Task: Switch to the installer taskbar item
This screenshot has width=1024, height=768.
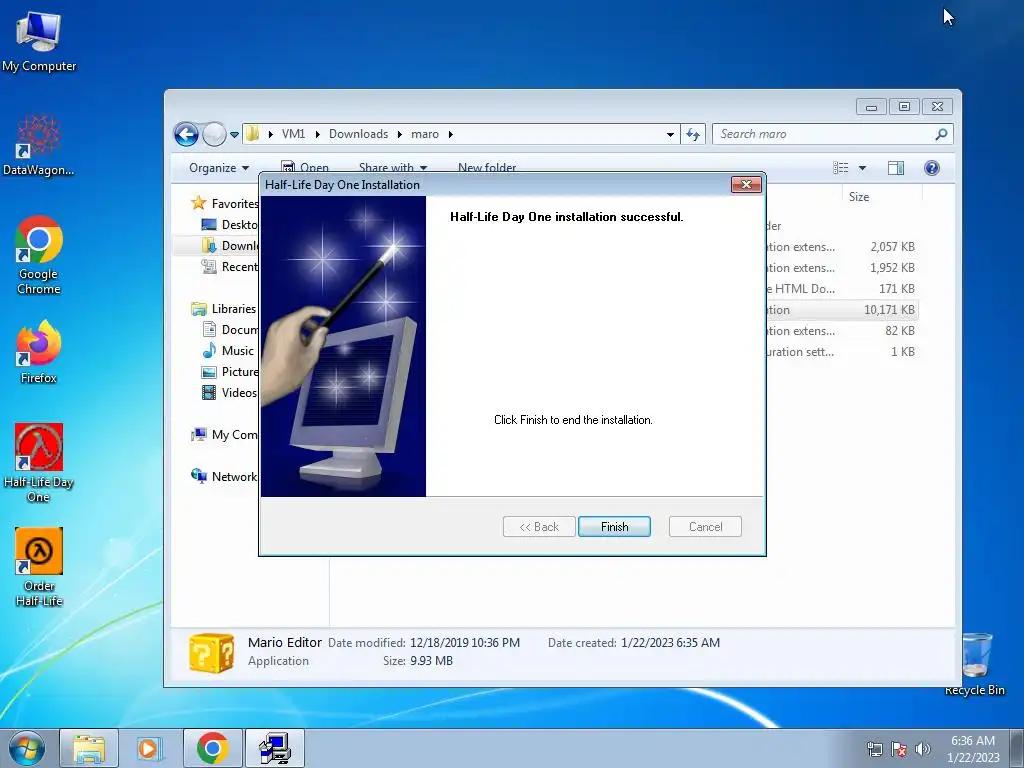Action: (274, 748)
